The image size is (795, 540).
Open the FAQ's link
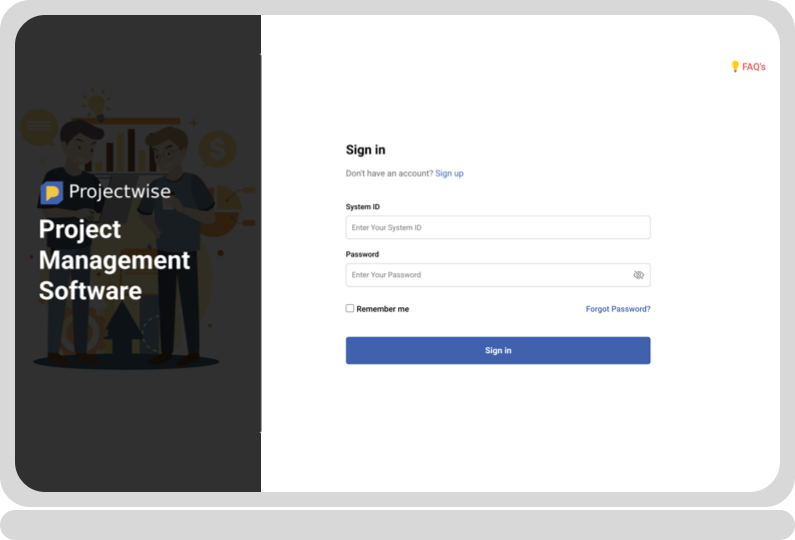[753, 67]
